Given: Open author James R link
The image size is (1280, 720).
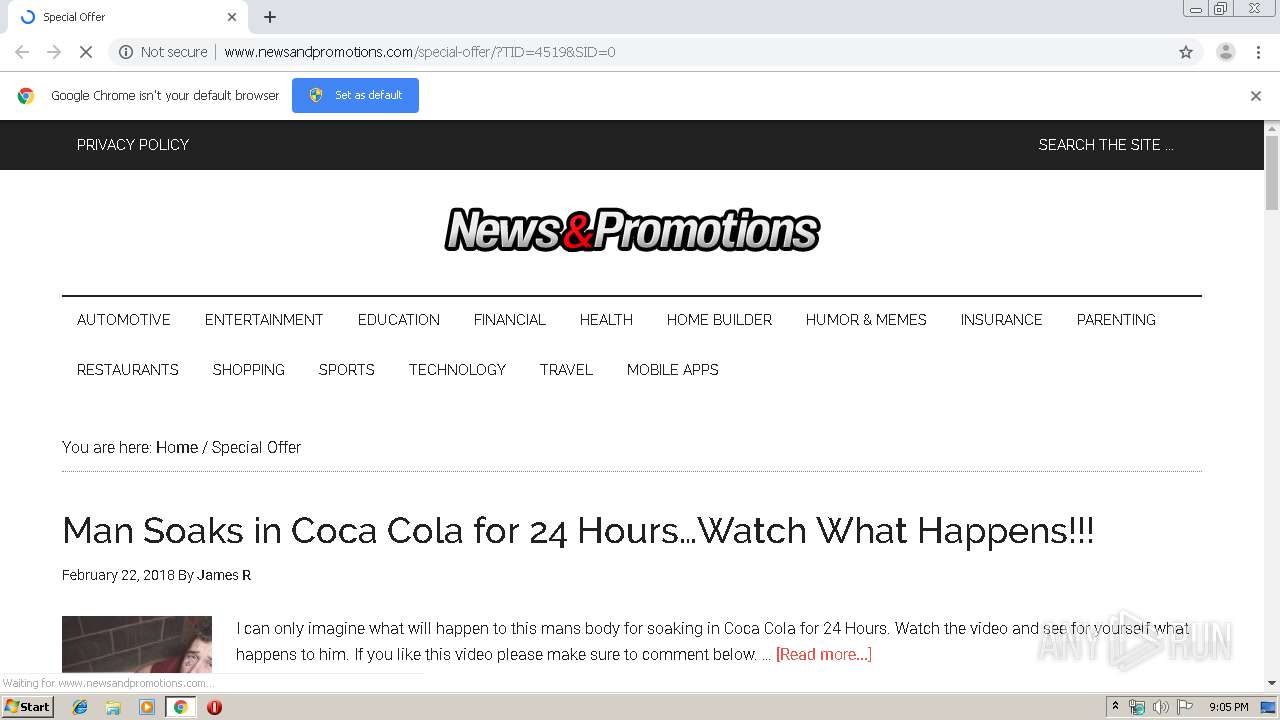Looking at the screenshot, I should 224,575.
